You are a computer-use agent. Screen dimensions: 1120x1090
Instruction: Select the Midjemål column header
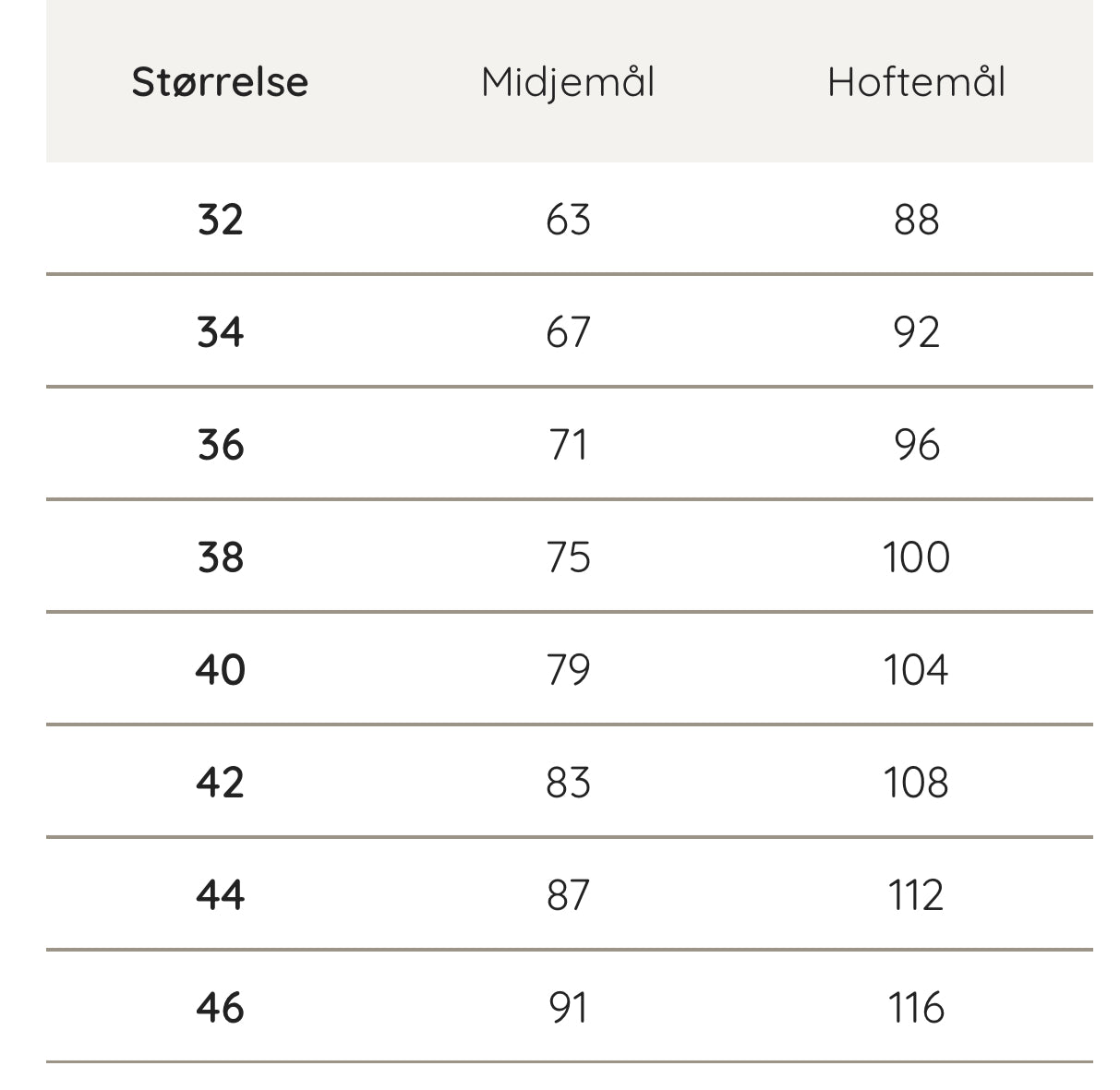(x=568, y=81)
